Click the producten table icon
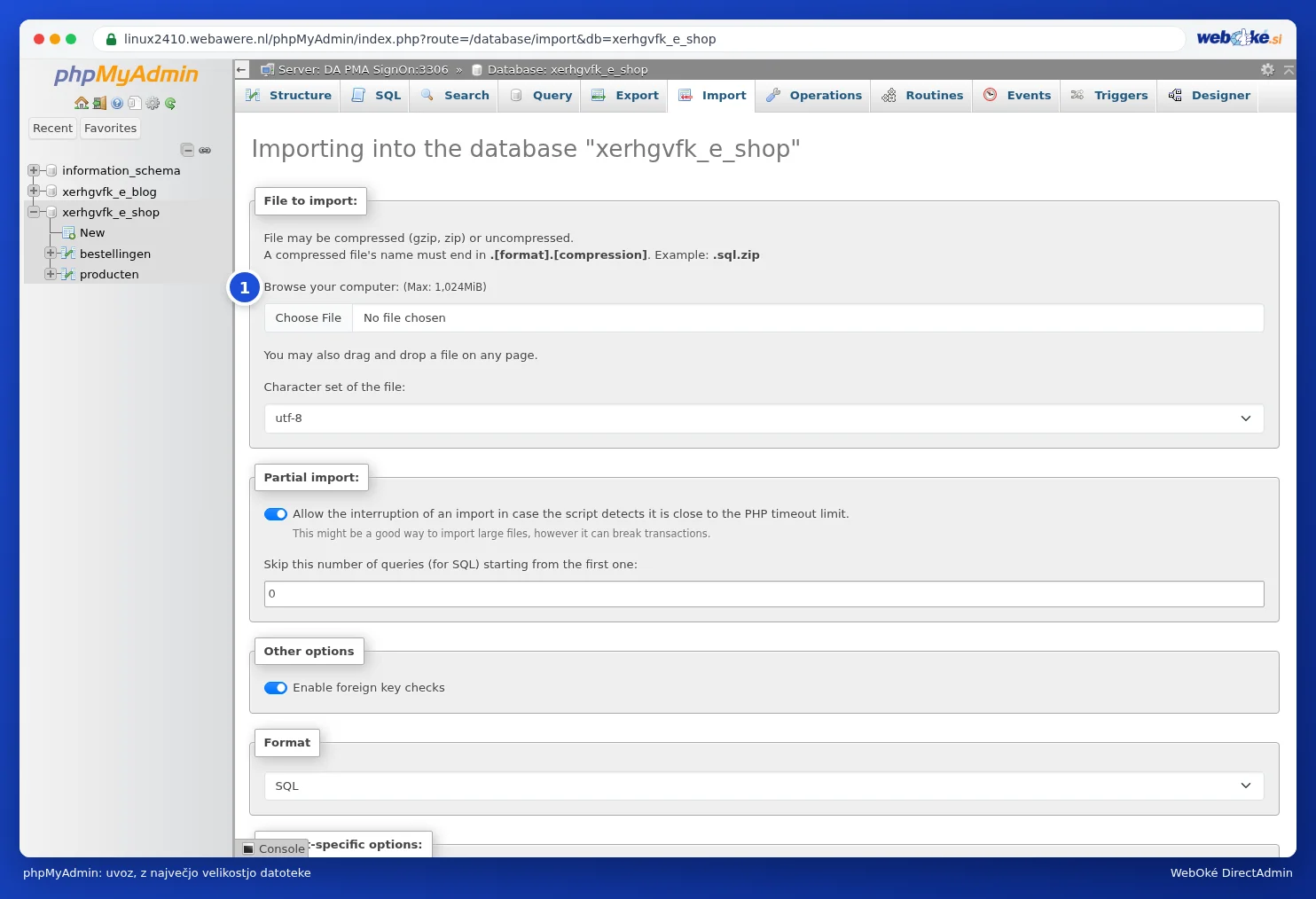 pos(68,274)
